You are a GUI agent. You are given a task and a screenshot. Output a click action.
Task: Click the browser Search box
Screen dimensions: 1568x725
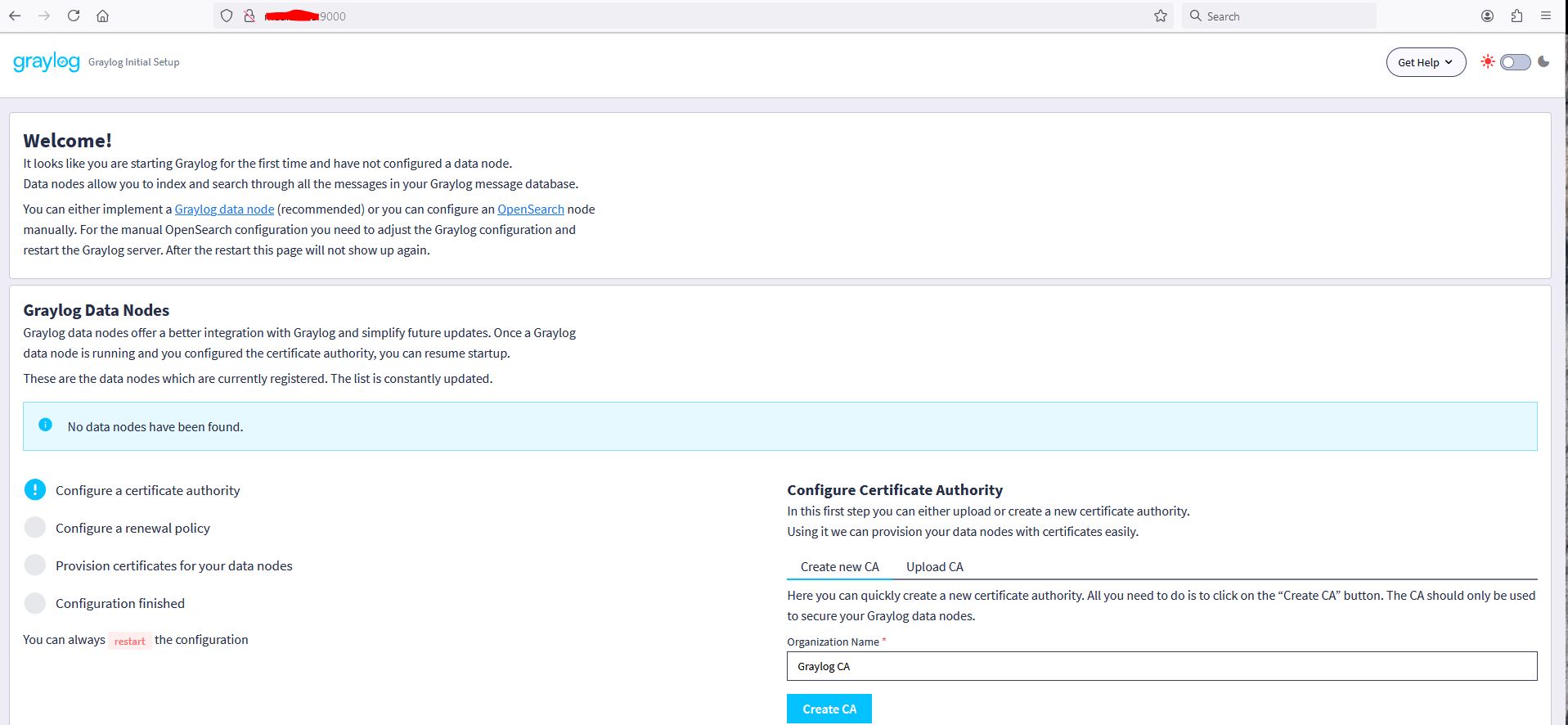pyautogui.click(x=1279, y=16)
